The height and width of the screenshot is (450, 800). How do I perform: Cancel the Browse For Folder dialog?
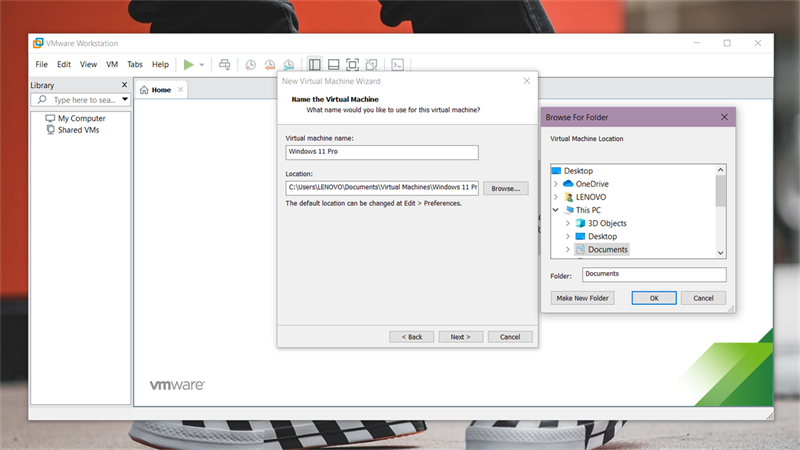point(703,298)
